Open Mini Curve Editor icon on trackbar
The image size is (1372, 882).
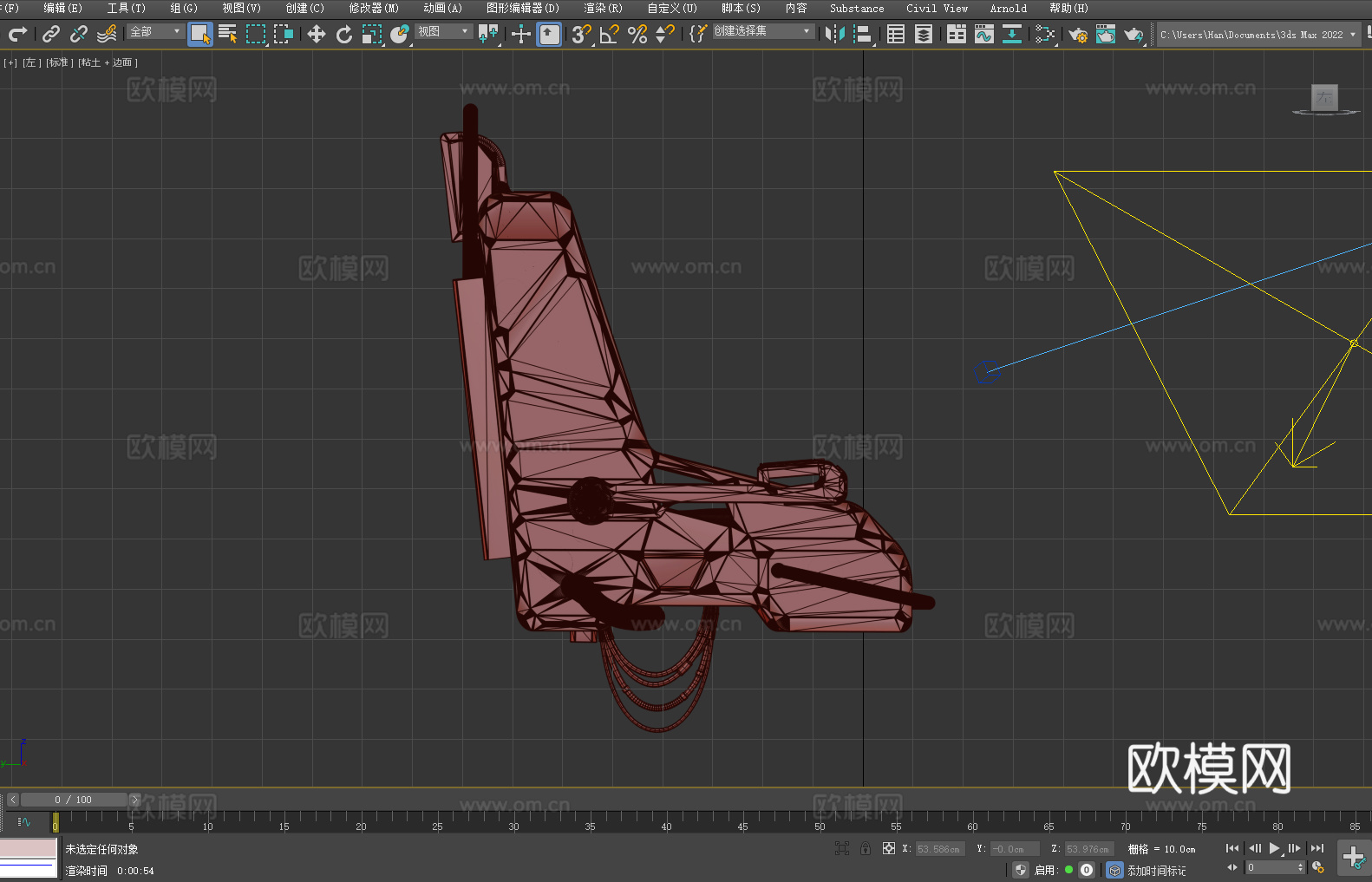(x=23, y=822)
